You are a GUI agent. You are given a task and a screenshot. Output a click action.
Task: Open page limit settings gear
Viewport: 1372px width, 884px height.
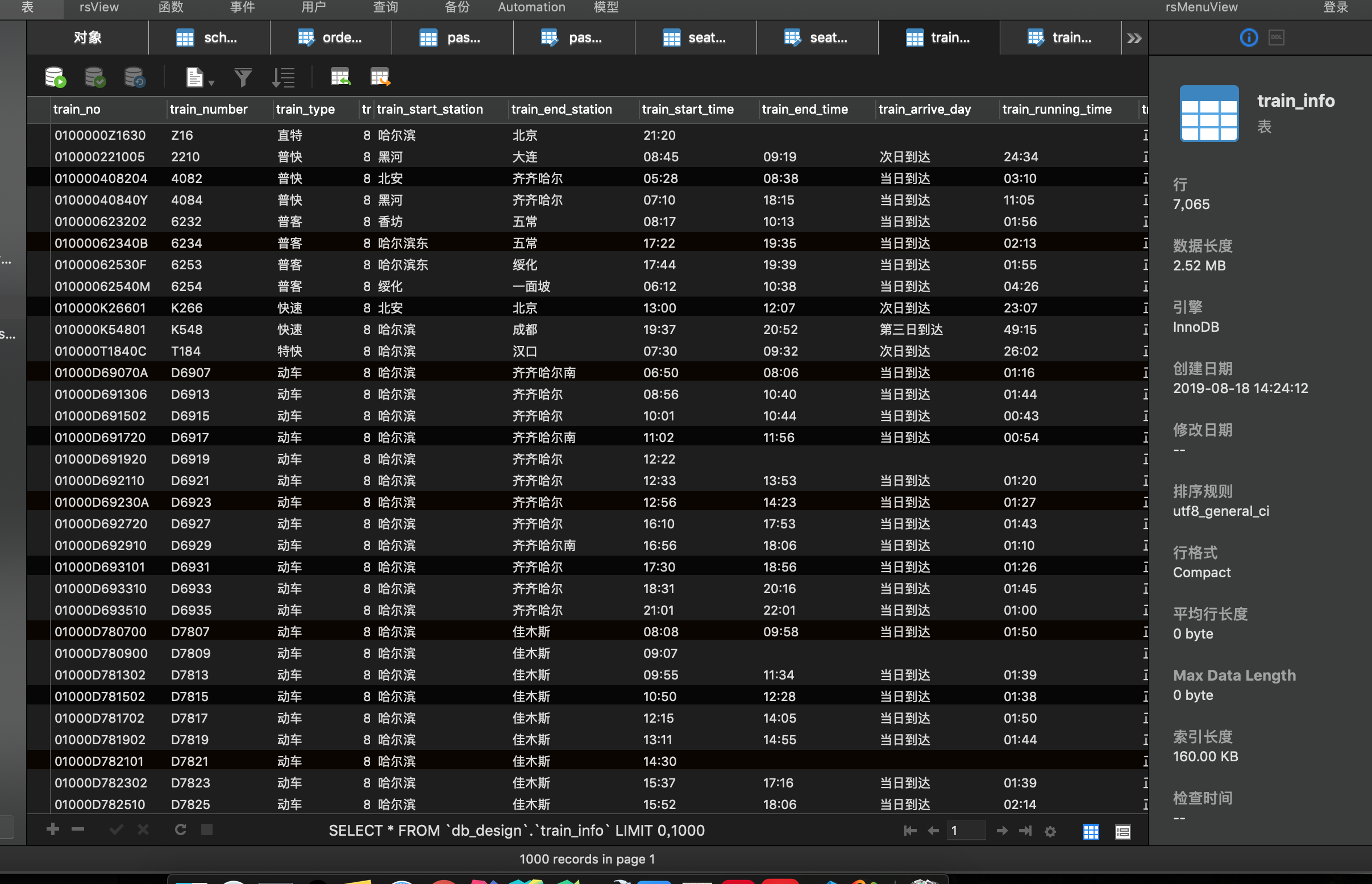(1050, 831)
